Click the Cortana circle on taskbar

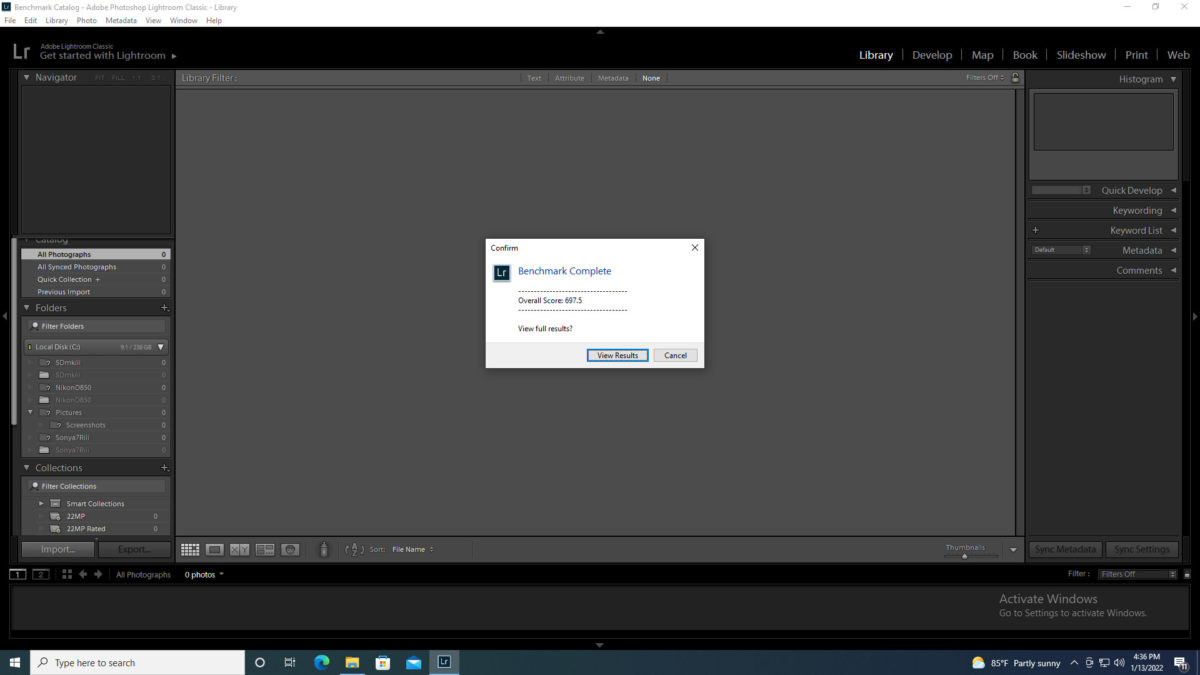[x=260, y=662]
